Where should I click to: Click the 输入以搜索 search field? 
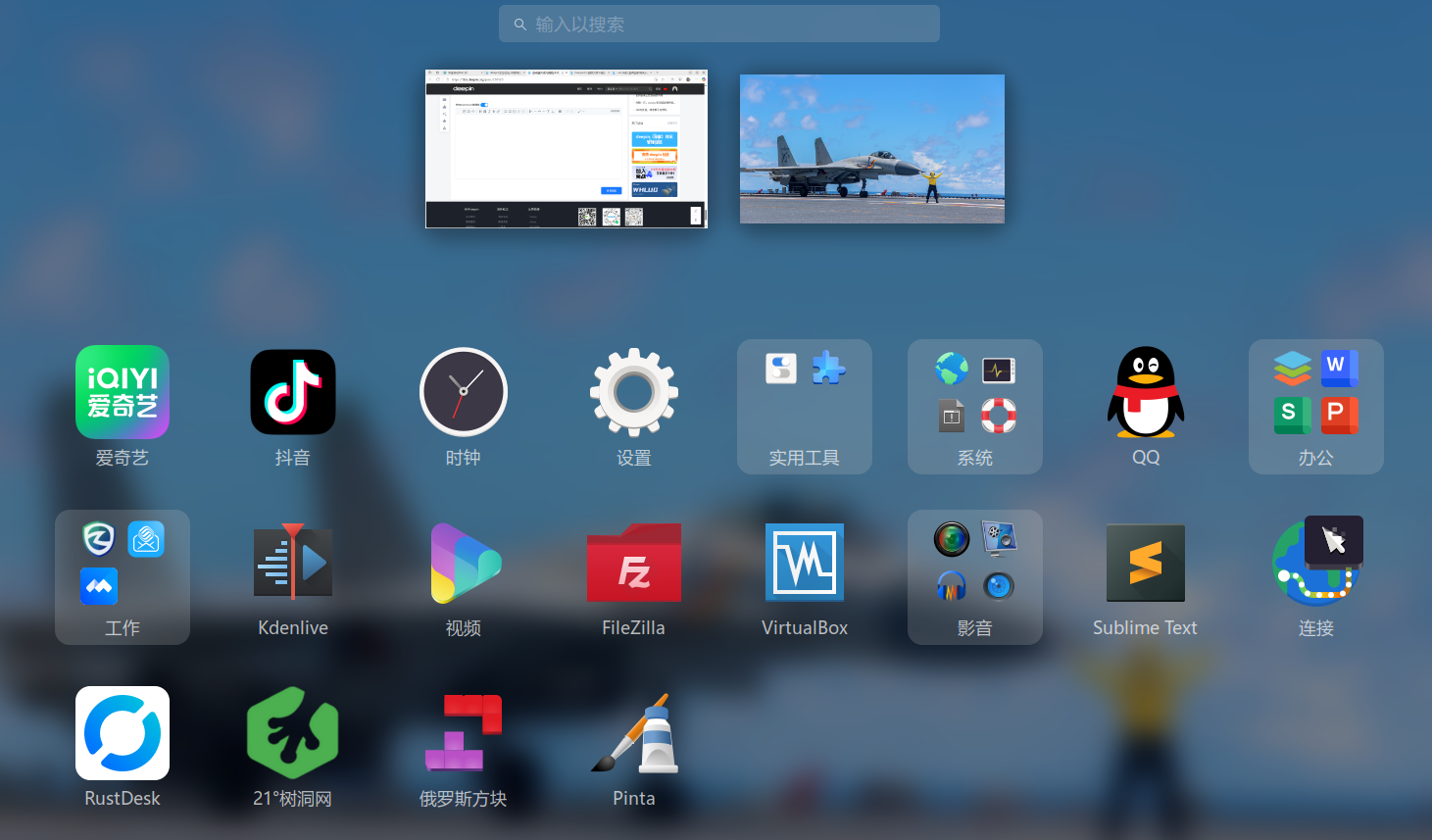(719, 24)
